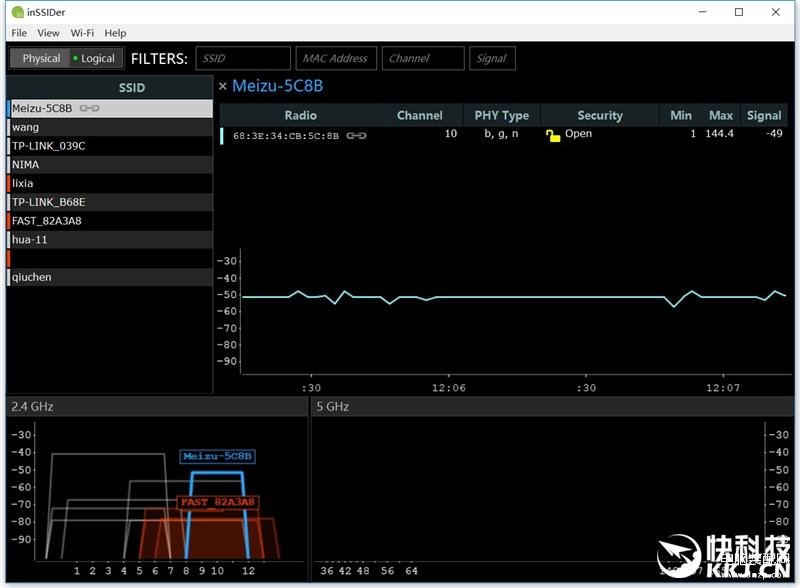The height and width of the screenshot is (588, 800).
Task: Open the Help menu
Action: 115,33
